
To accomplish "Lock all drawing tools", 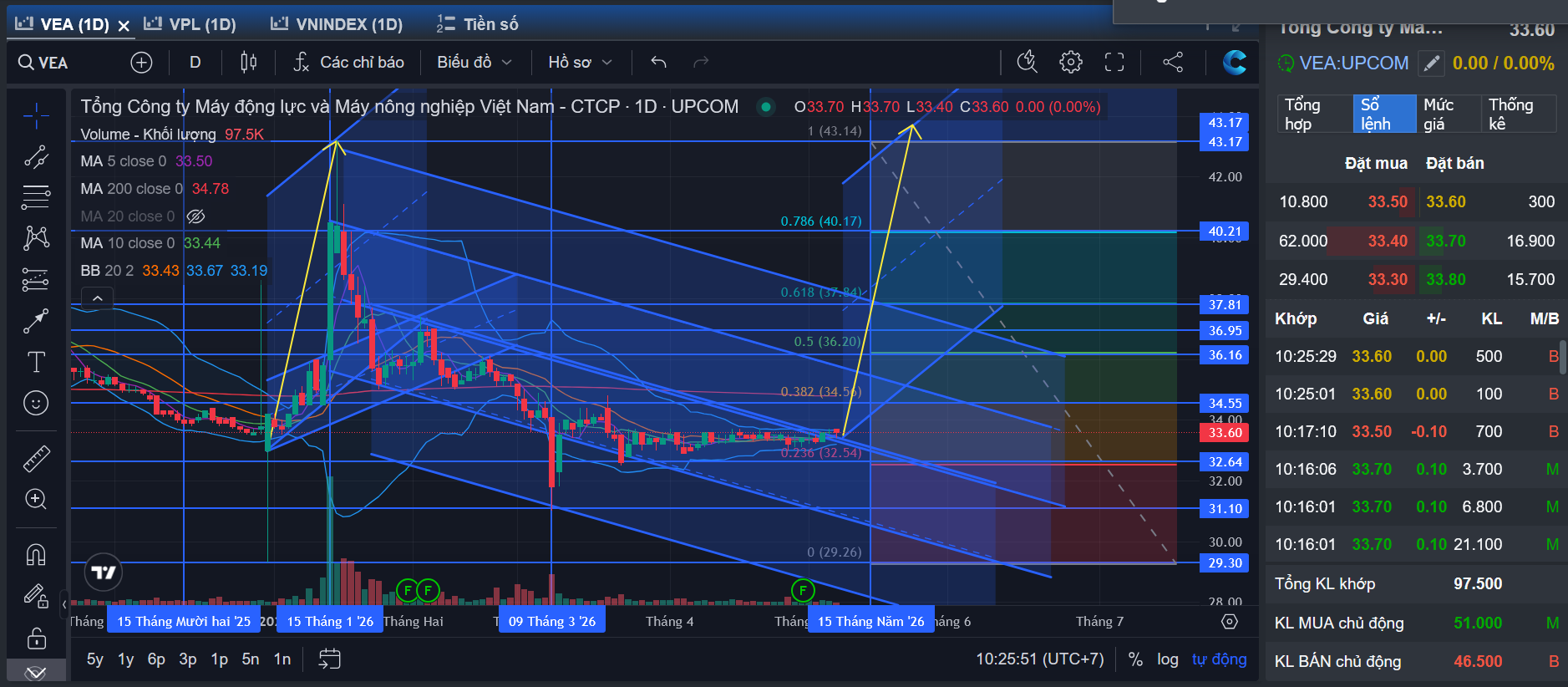I will click(36, 639).
